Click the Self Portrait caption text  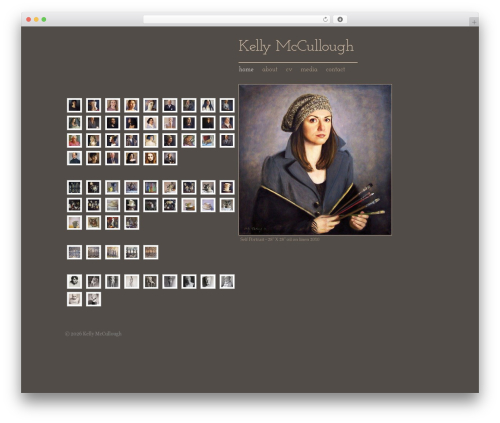[280, 239]
